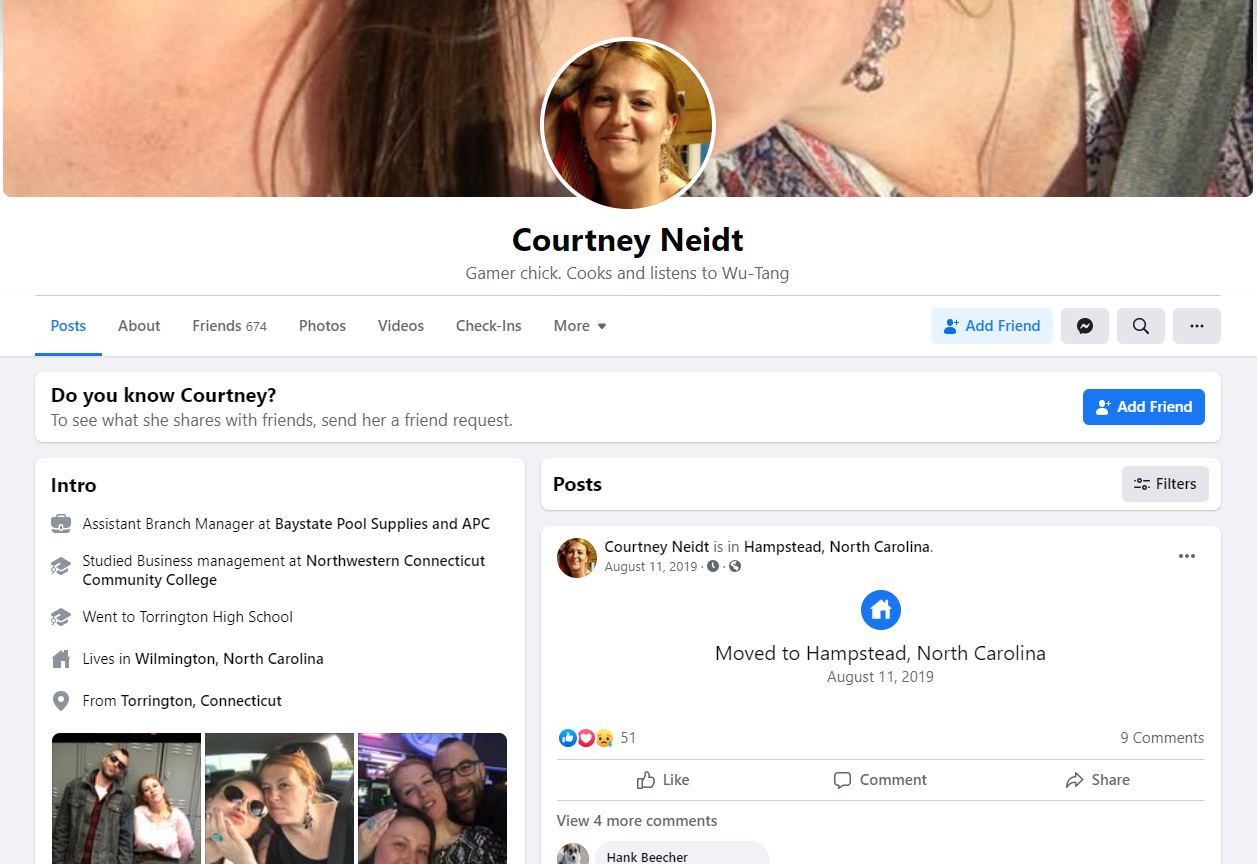
Task: Switch to the About tab
Action: [x=139, y=326]
